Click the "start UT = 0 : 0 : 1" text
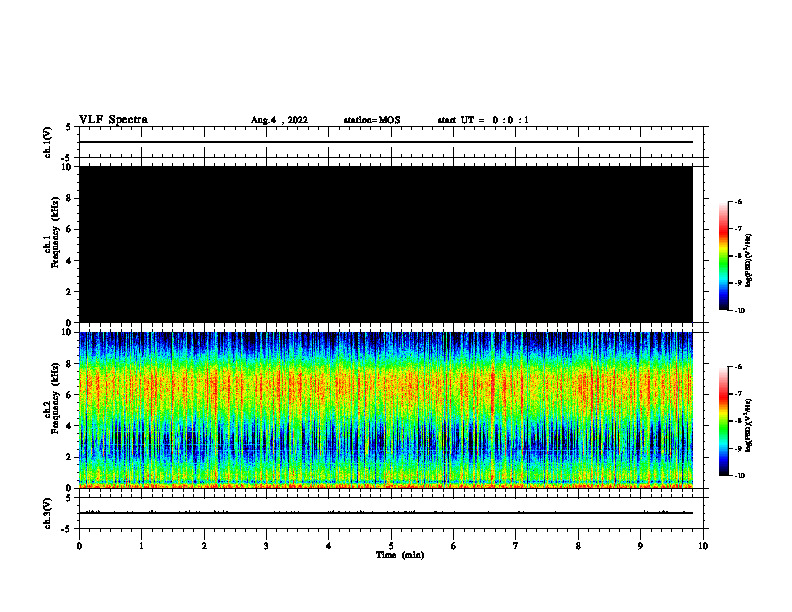The image size is (792, 612). [483, 120]
